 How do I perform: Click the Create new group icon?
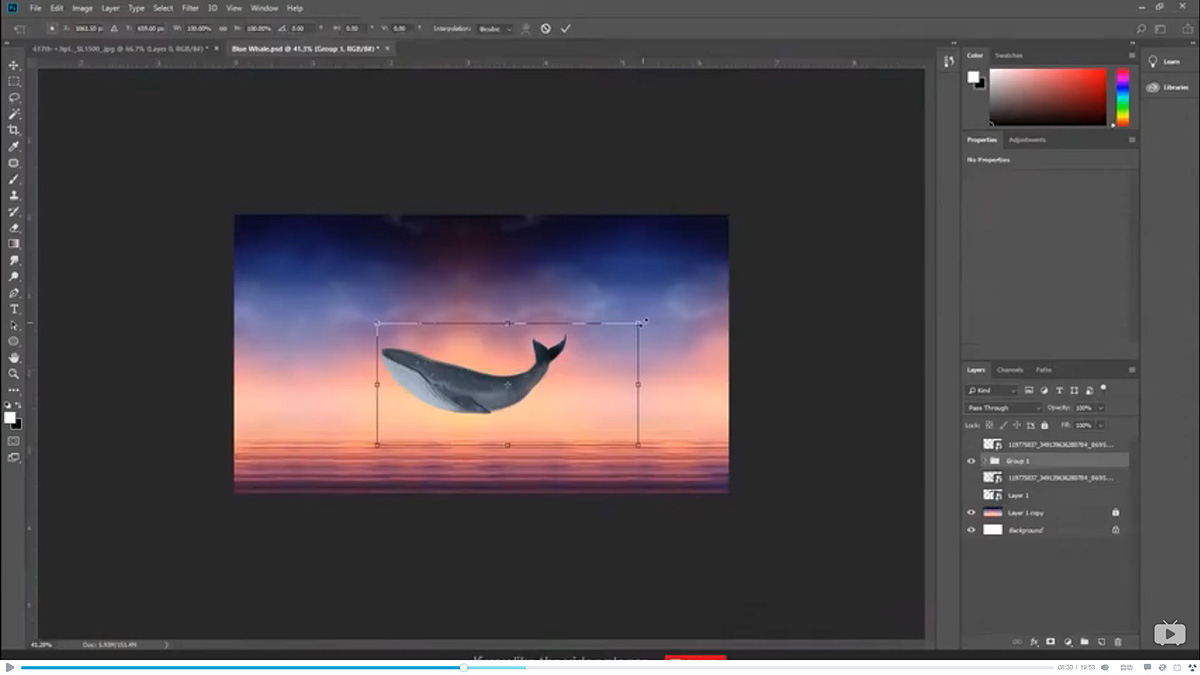pyautogui.click(x=1083, y=640)
